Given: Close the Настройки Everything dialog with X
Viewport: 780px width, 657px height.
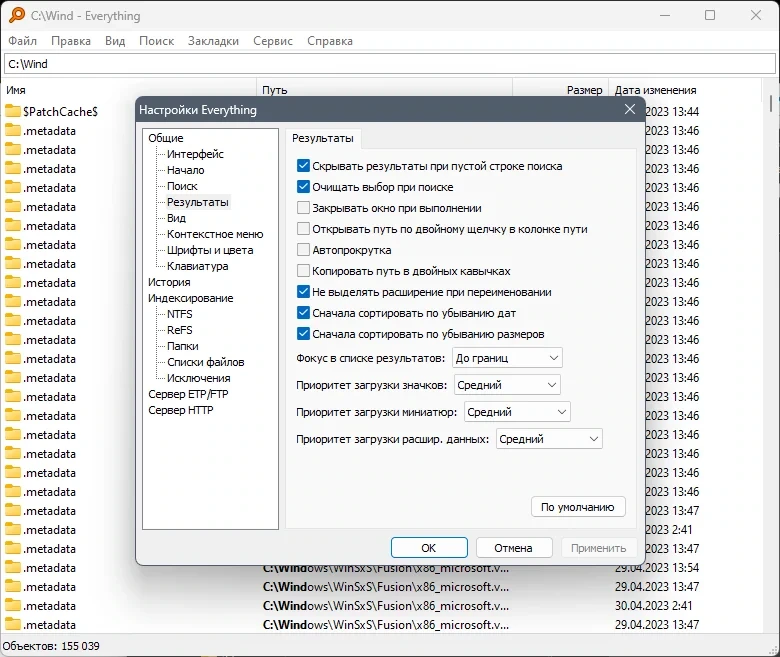Looking at the screenshot, I should pyautogui.click(x=630, y=109).
